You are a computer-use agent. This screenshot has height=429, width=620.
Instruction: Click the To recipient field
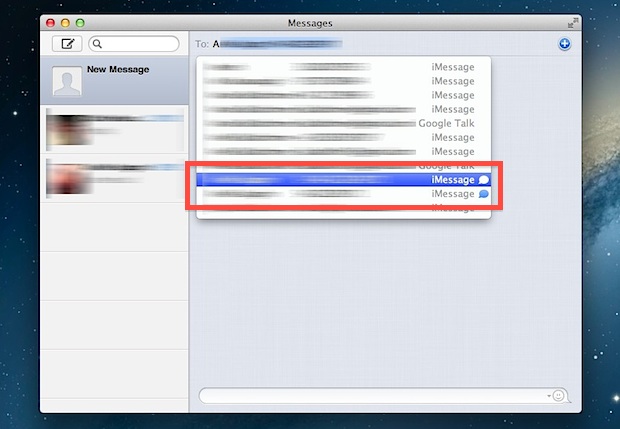pos(376,44)
